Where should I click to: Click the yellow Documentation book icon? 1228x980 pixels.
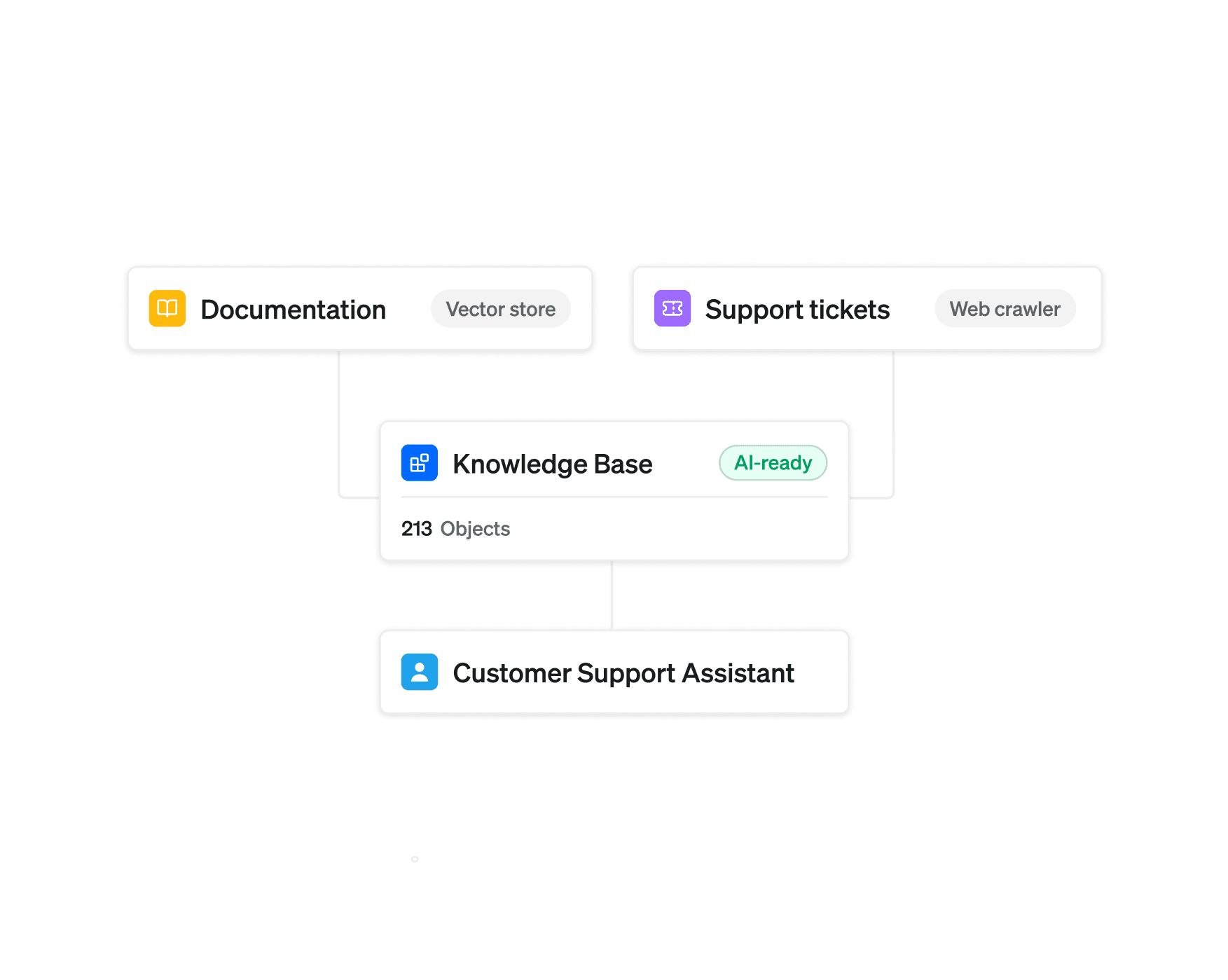pos(167,308)
